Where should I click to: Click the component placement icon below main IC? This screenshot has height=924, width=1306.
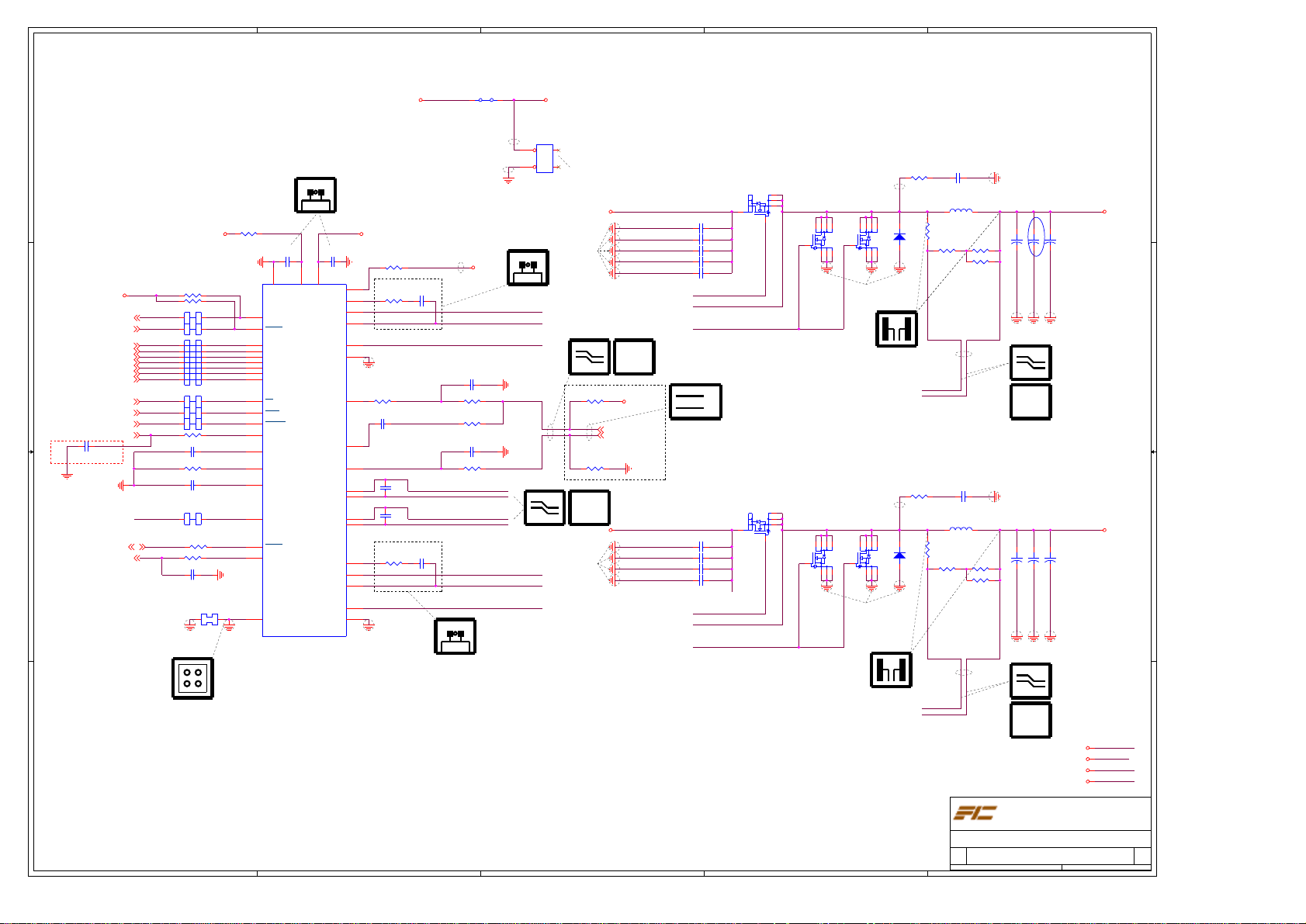[455, 636]
